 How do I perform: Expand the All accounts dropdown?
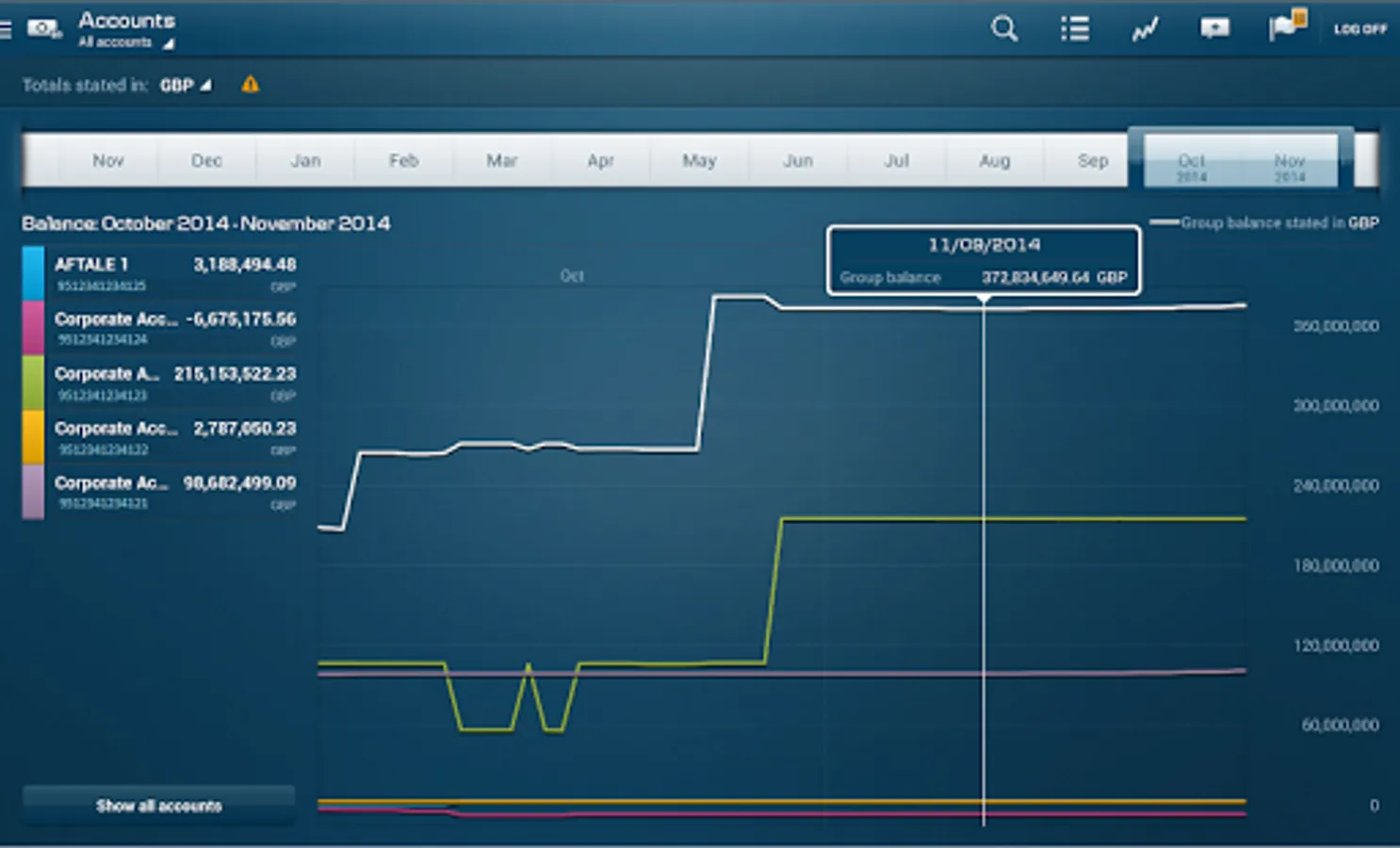point(125,42)
